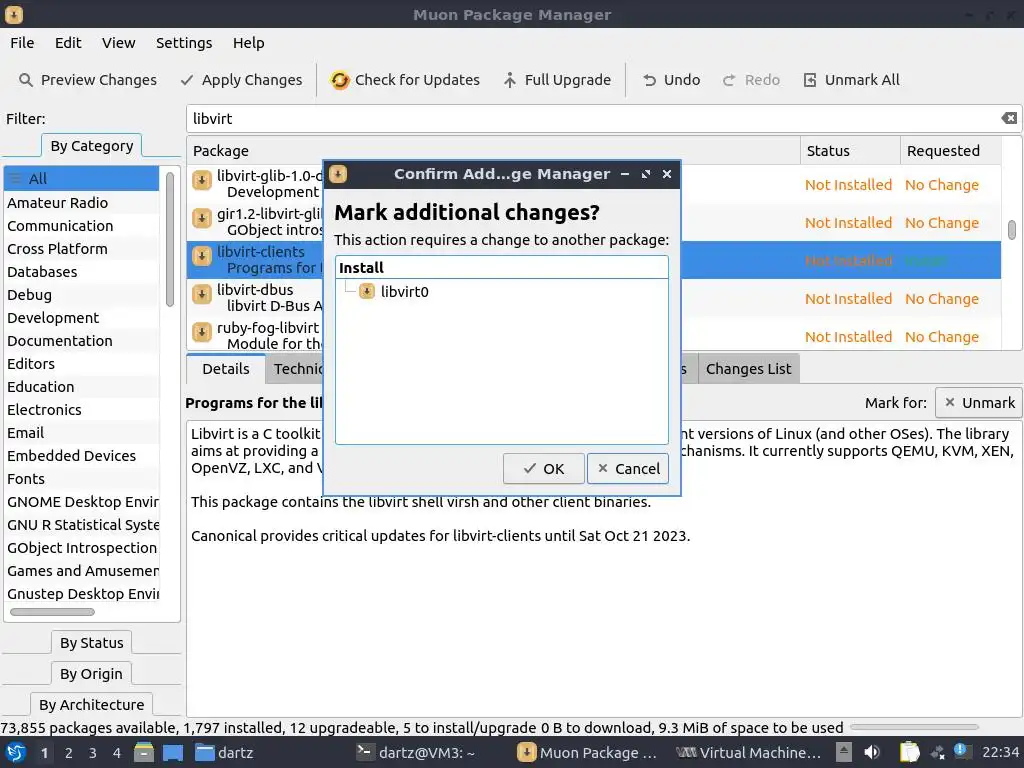Switch to the By Category tab
Viewport: 1024px width, 768px height.
[91, 146]
